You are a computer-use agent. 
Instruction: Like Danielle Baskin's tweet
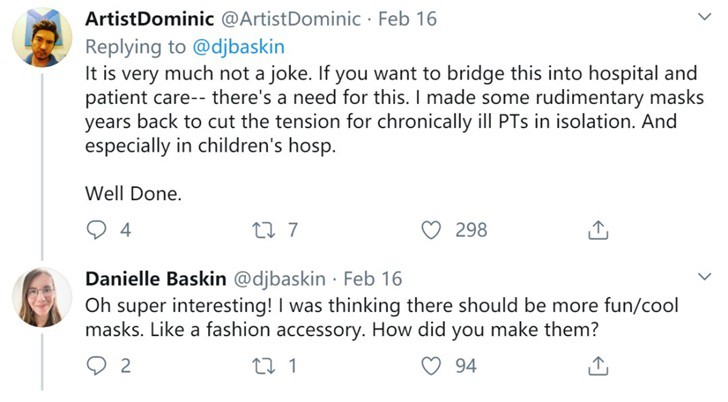(x=431, y=366)
